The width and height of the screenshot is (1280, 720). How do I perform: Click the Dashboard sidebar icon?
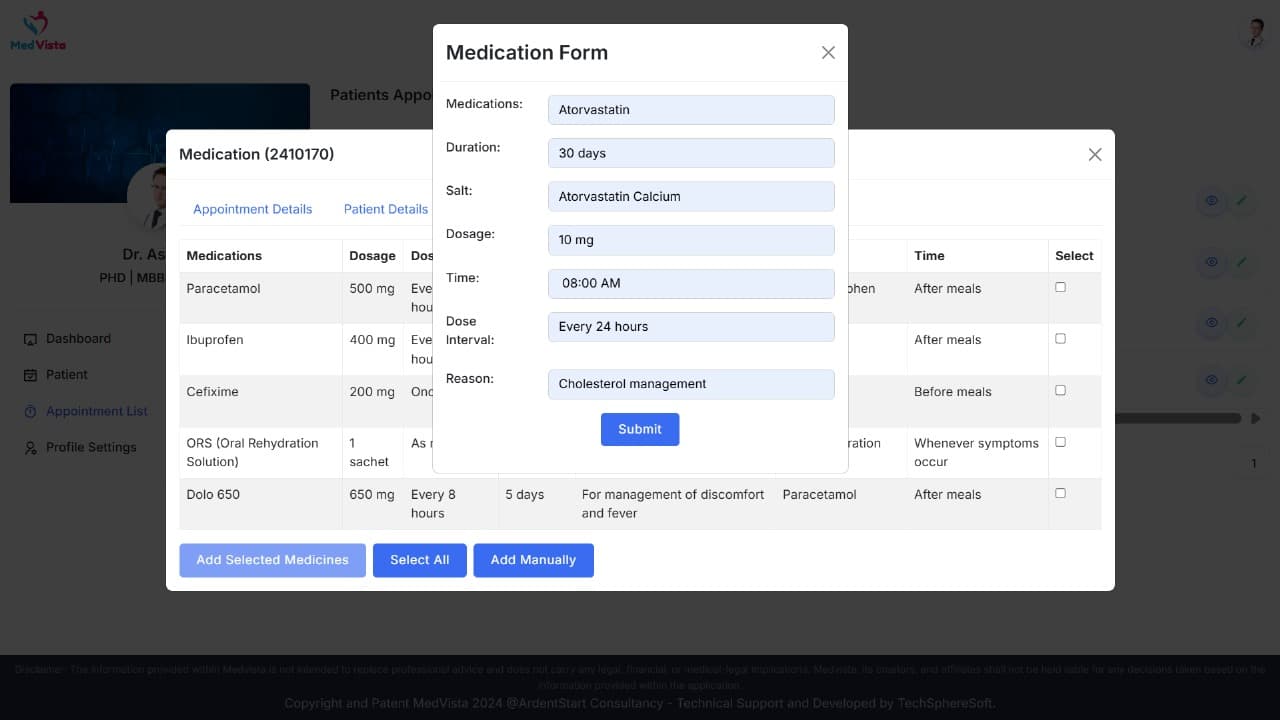(30, 339)
